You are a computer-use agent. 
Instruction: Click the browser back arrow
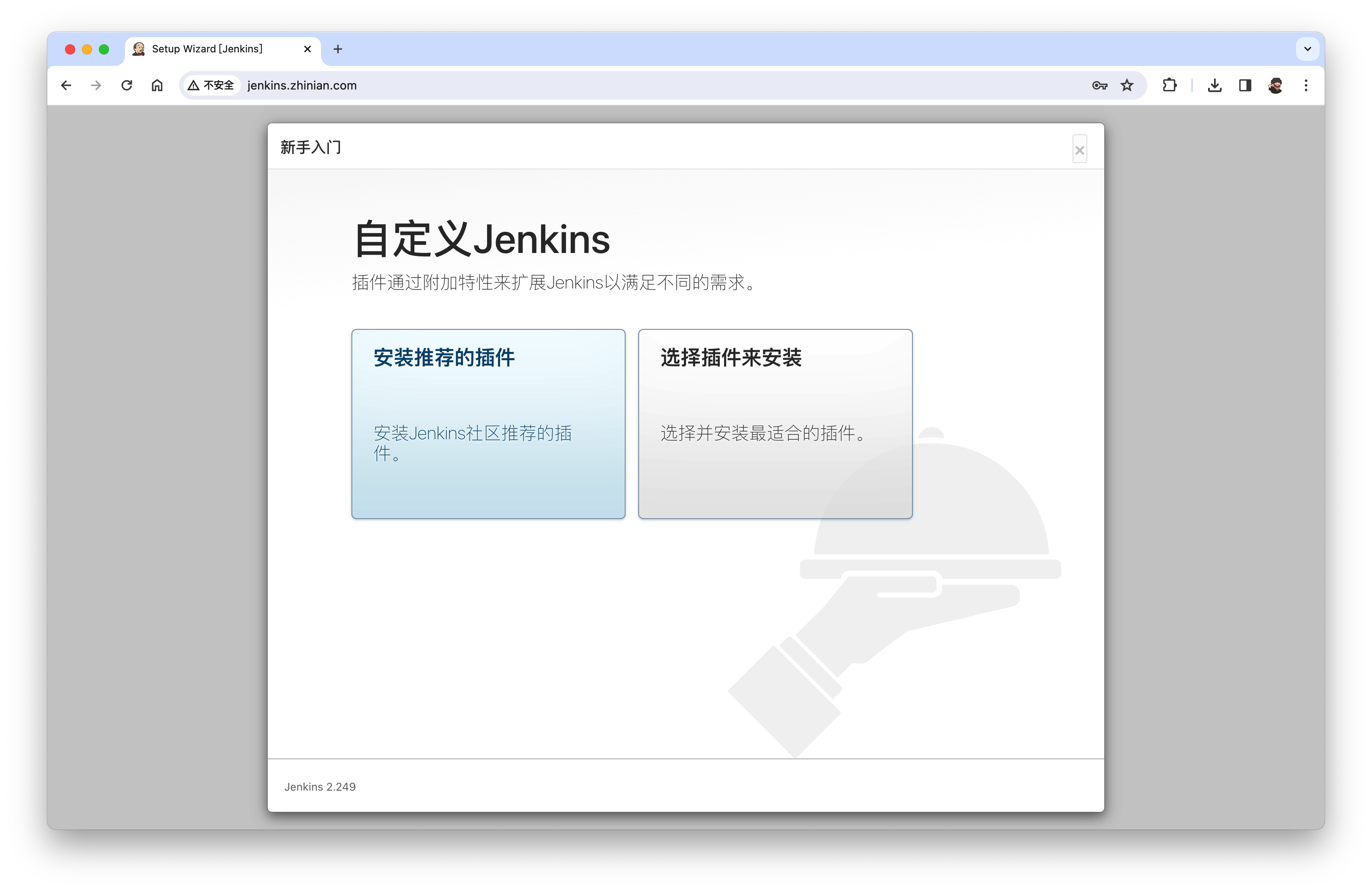(x=66, y=85)
